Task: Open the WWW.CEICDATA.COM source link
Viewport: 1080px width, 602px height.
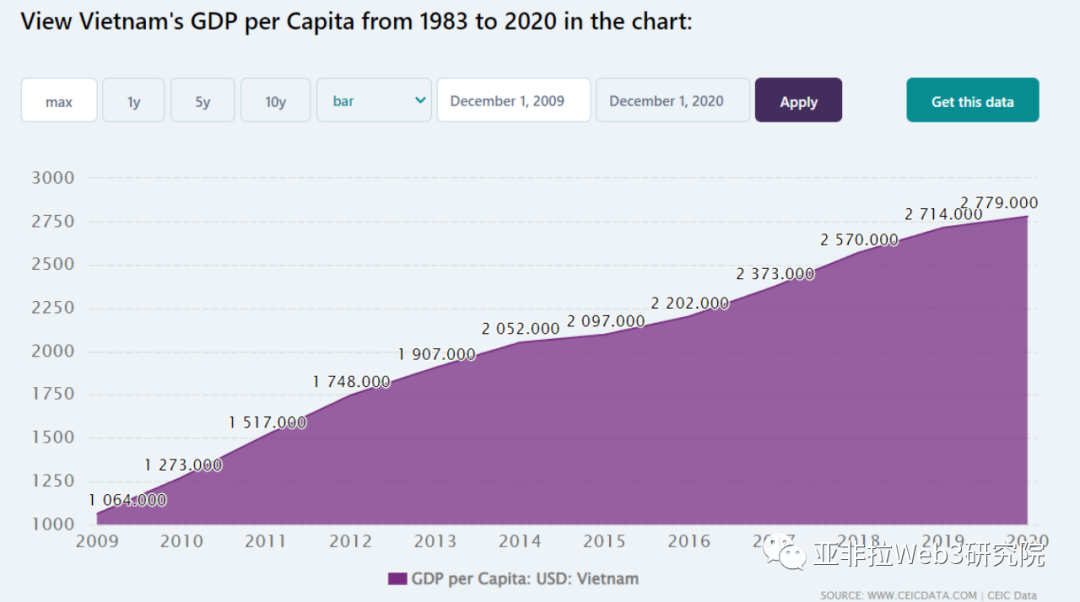Action: [x=922, y=595]
